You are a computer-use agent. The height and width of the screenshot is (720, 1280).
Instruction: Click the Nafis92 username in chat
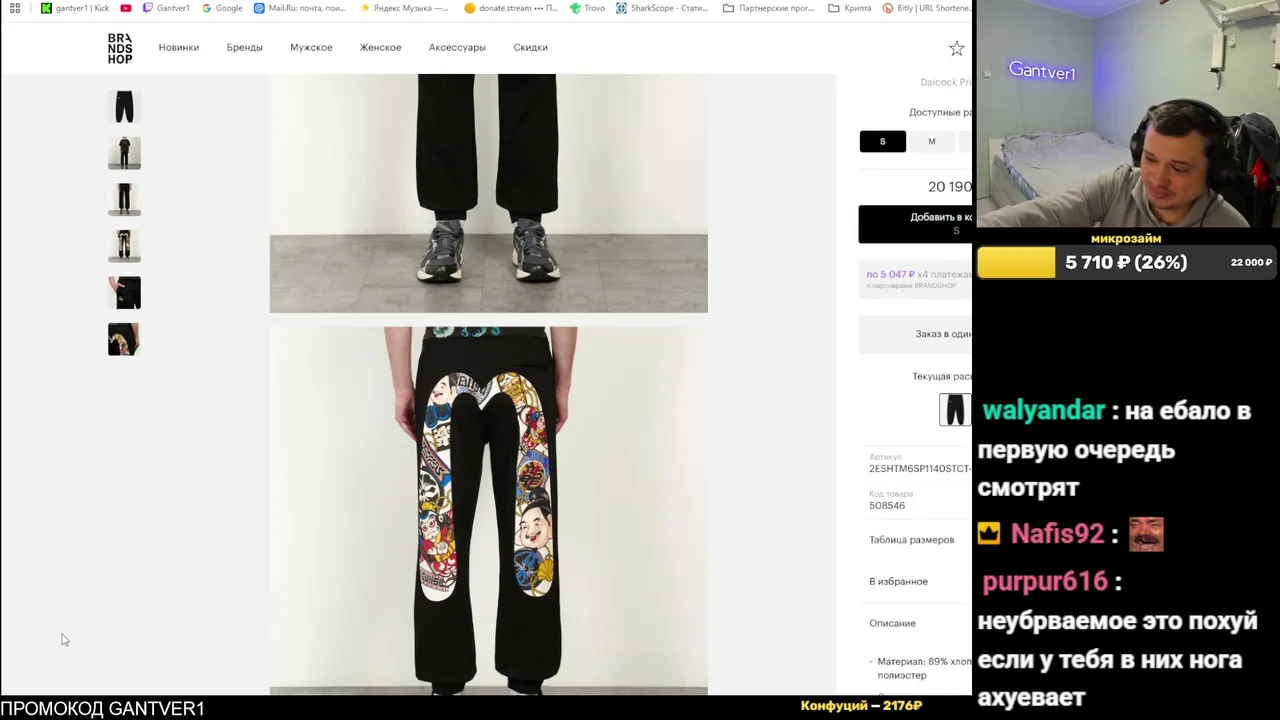point(1057,534)
